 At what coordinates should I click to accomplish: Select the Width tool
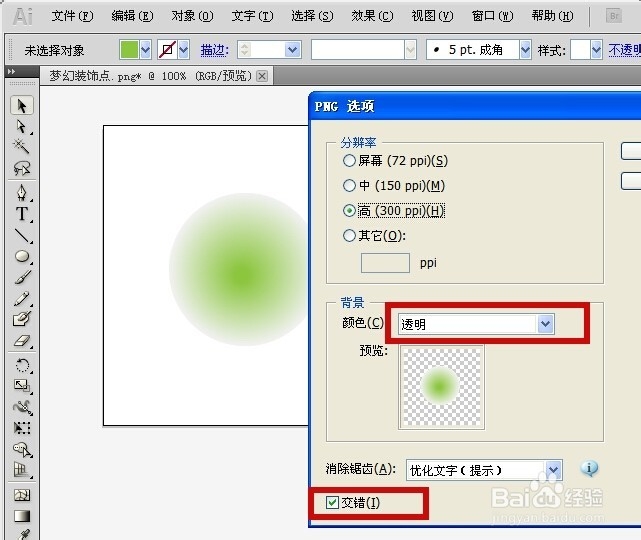(x=22, y=407)
